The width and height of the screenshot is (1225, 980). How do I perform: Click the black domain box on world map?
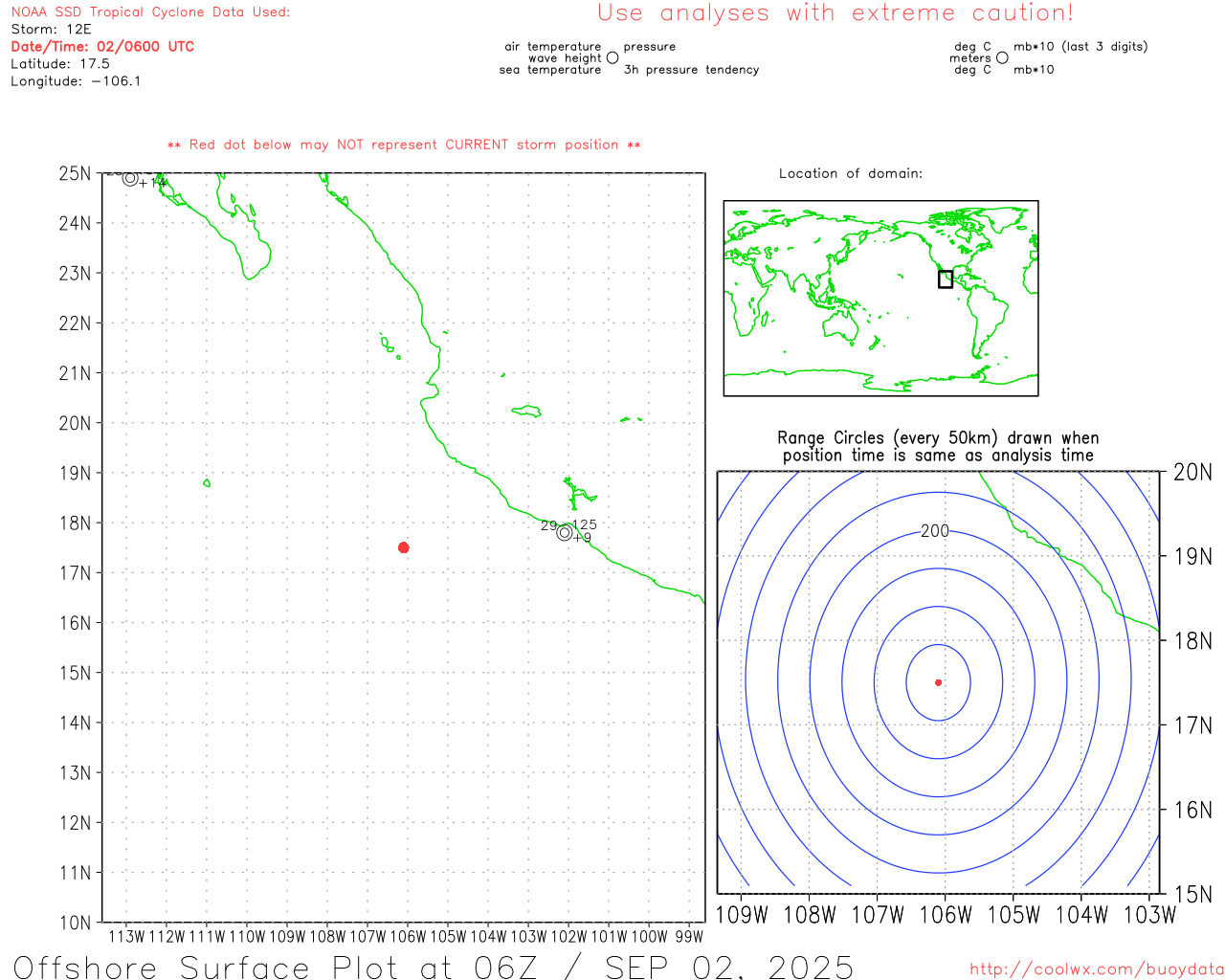(946, 278)
